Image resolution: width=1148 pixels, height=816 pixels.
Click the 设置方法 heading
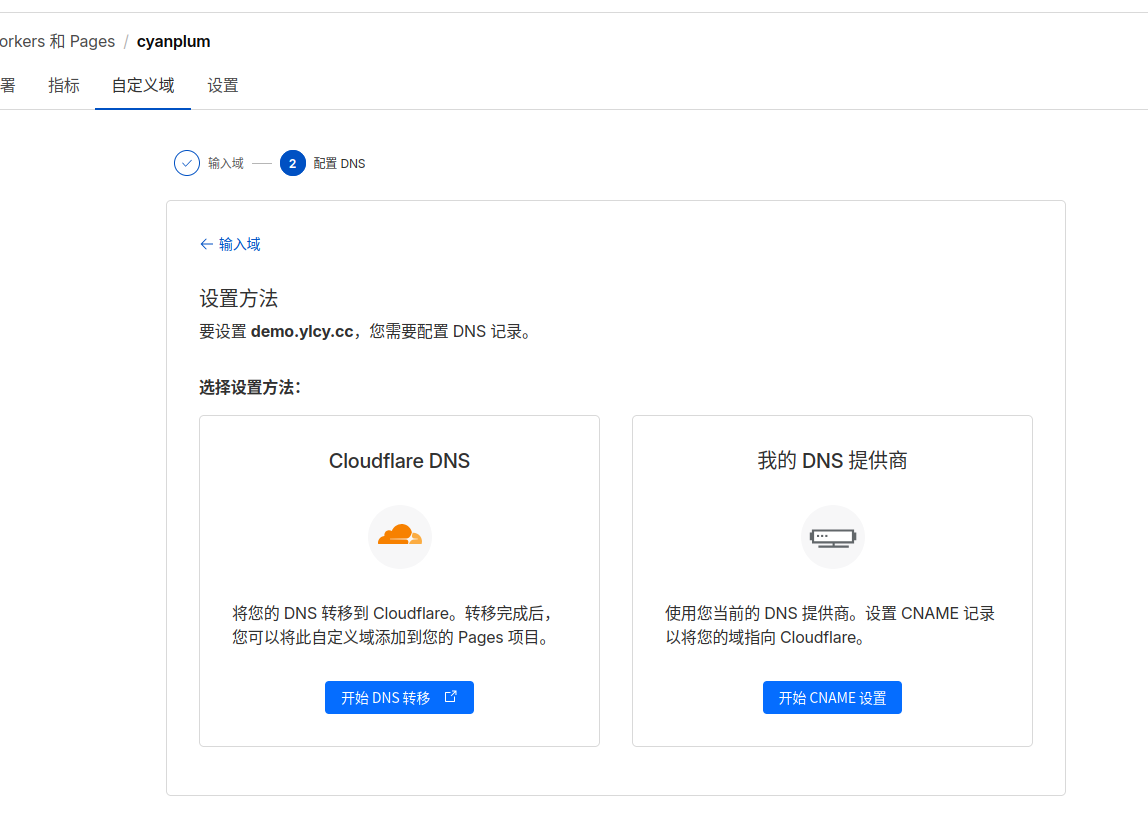click(239, 299)
